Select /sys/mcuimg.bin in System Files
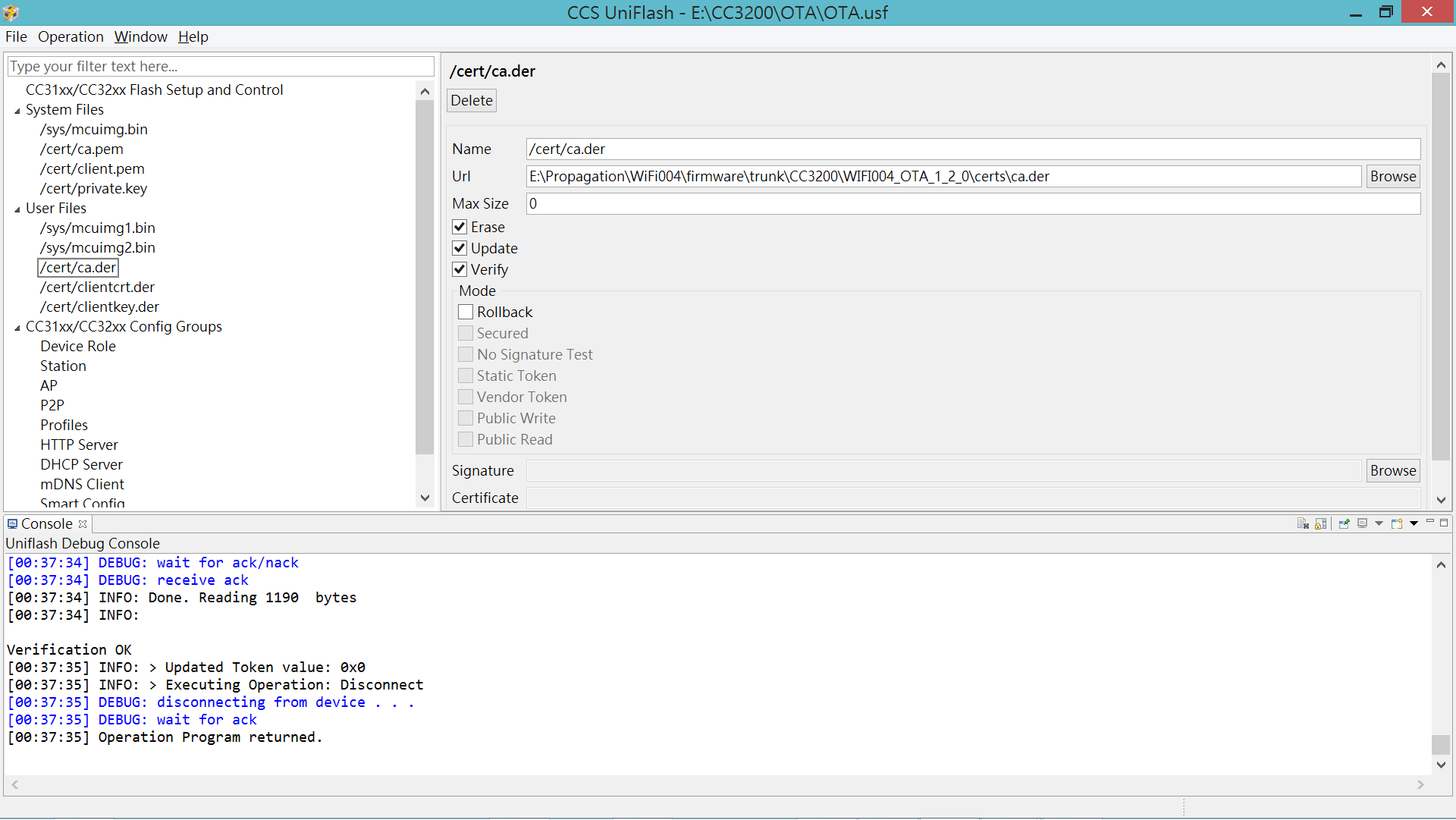This screenshot has height=820, width=1456. [94, 129]
